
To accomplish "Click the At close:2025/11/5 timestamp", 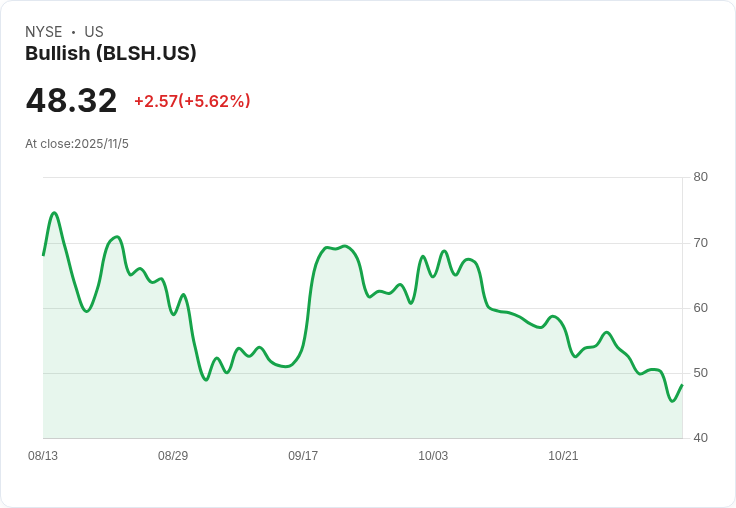I will point(77,144).
